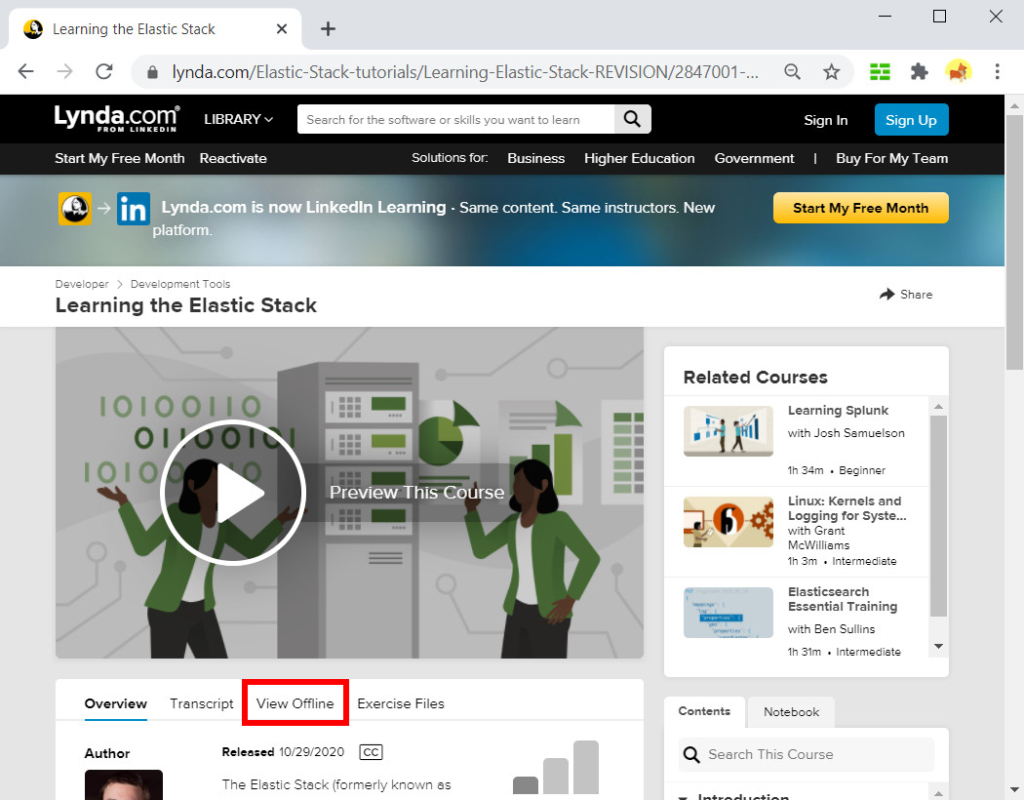
Task: Click the Share arrow icon
Action: (886, 294)
